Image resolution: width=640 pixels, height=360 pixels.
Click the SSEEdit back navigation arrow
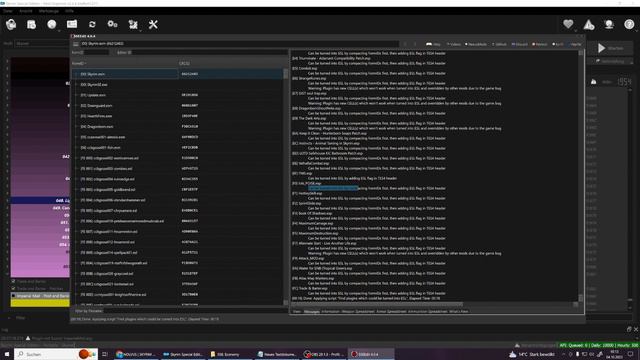[x=405, y=44]
